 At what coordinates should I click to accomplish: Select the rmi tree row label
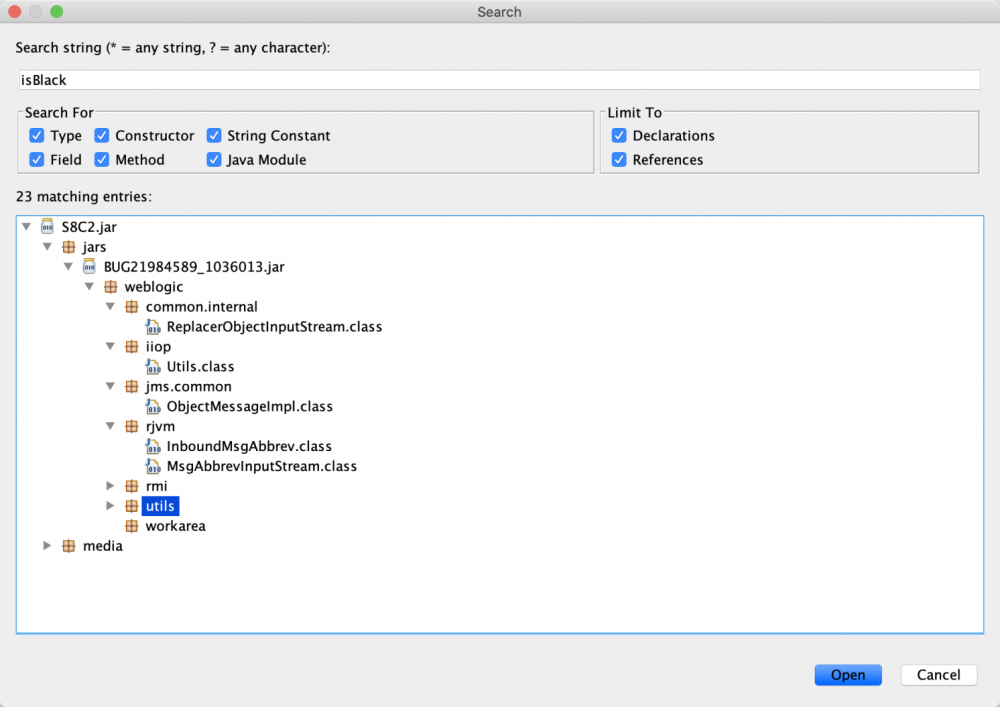[x=156, y=486]
